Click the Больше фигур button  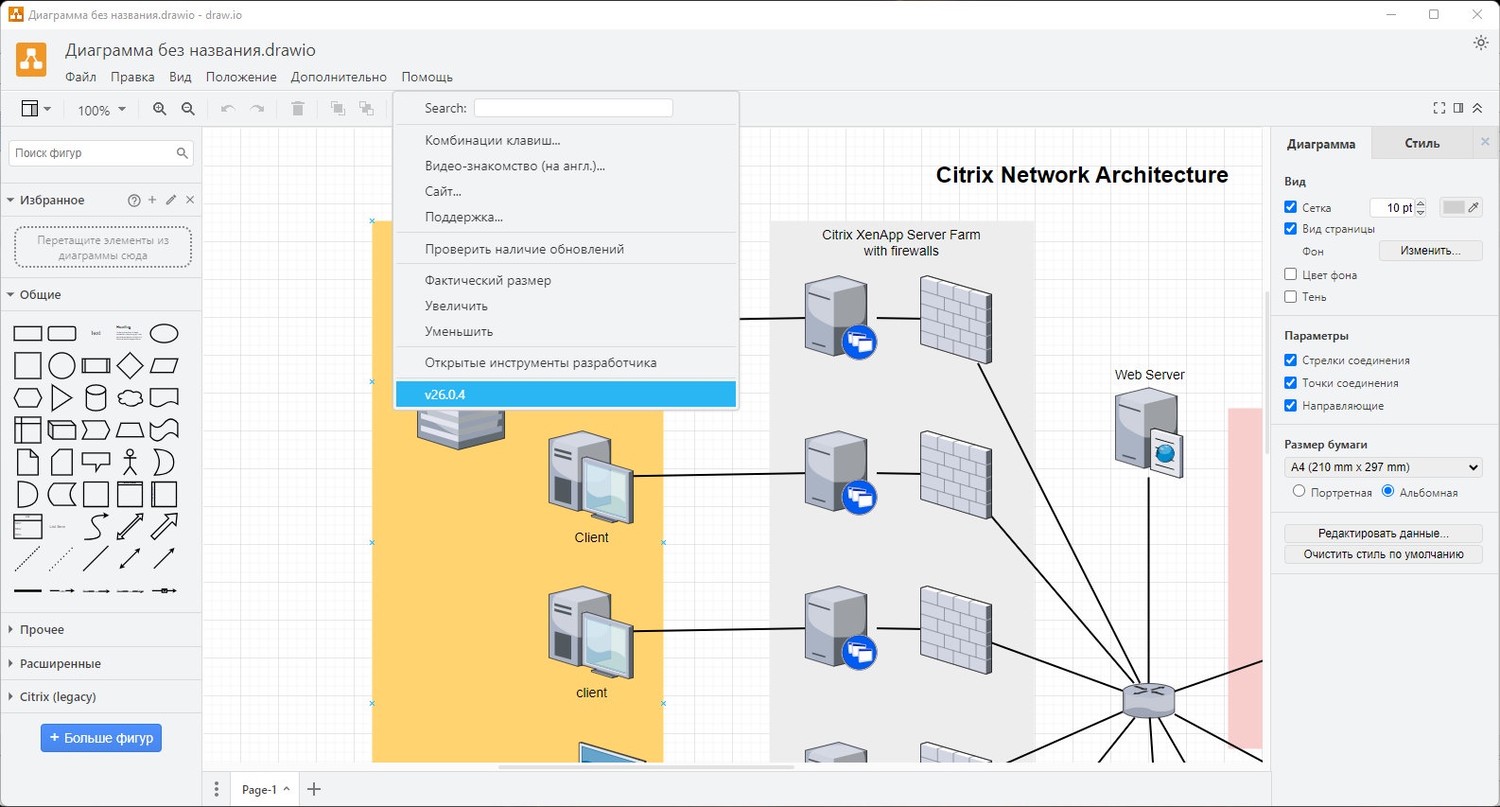101,738
